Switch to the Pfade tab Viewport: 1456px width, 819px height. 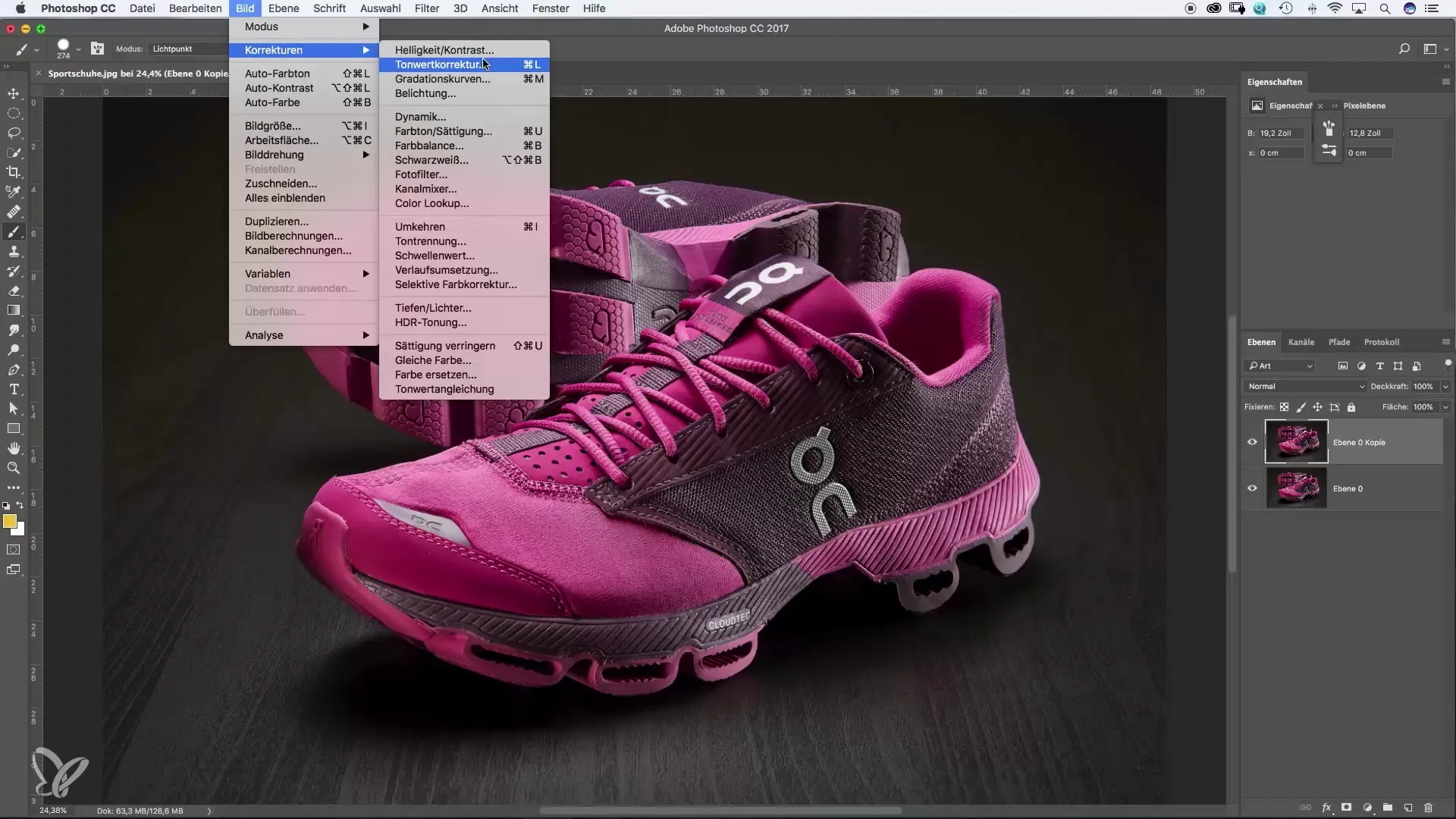(1339, 342)
